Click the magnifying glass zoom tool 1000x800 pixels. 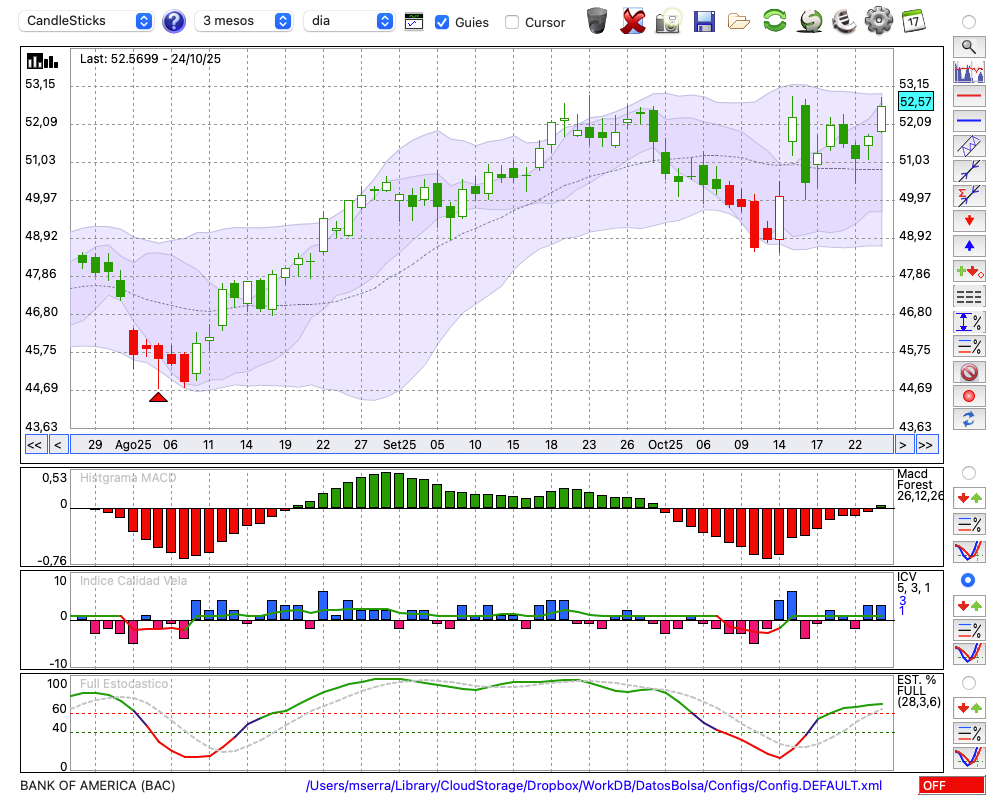[x=968, y=46]
